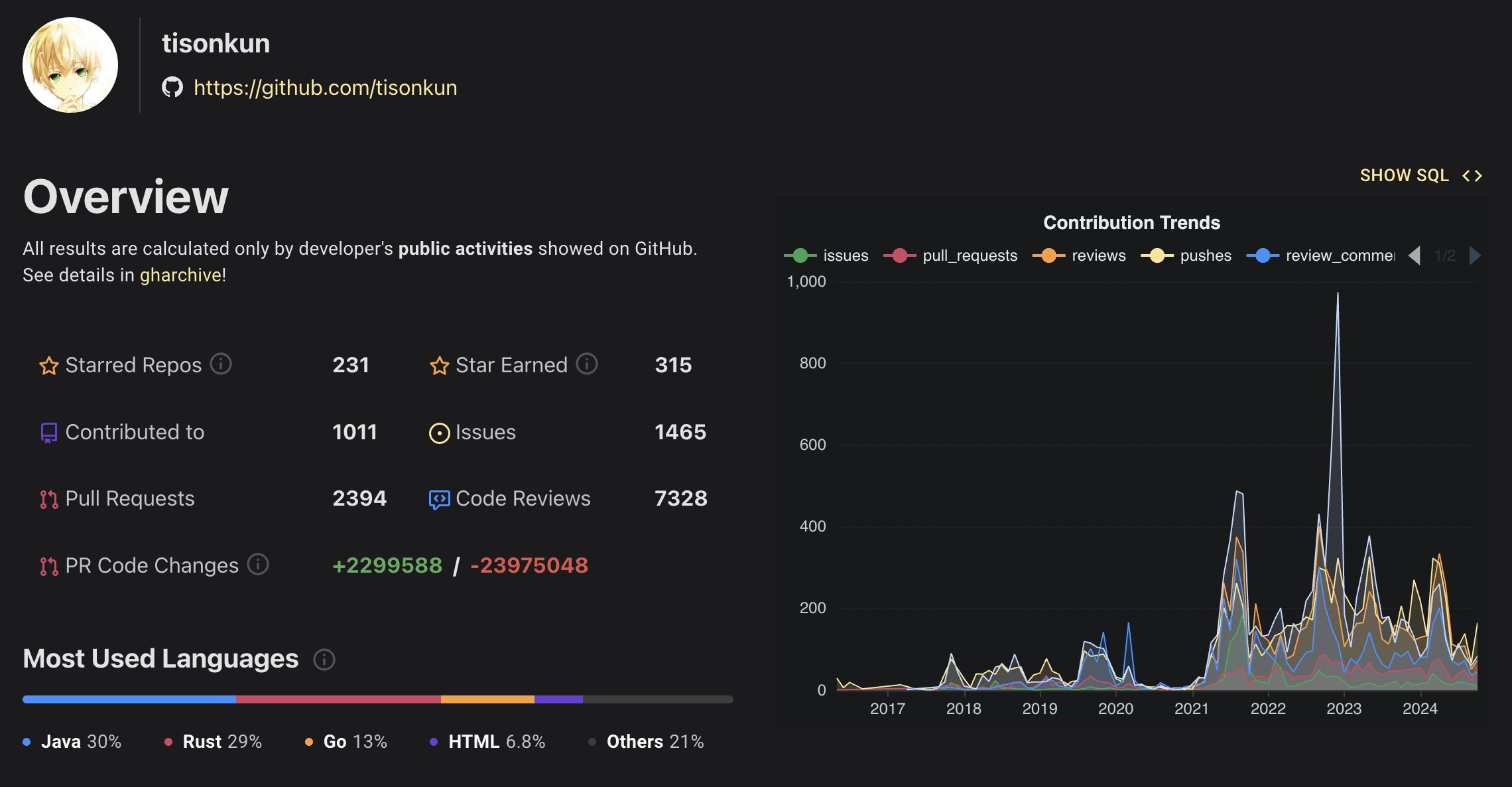Click SHOW SQL button
This screenshot has height=787, width=1512.
click(1404, 175)
